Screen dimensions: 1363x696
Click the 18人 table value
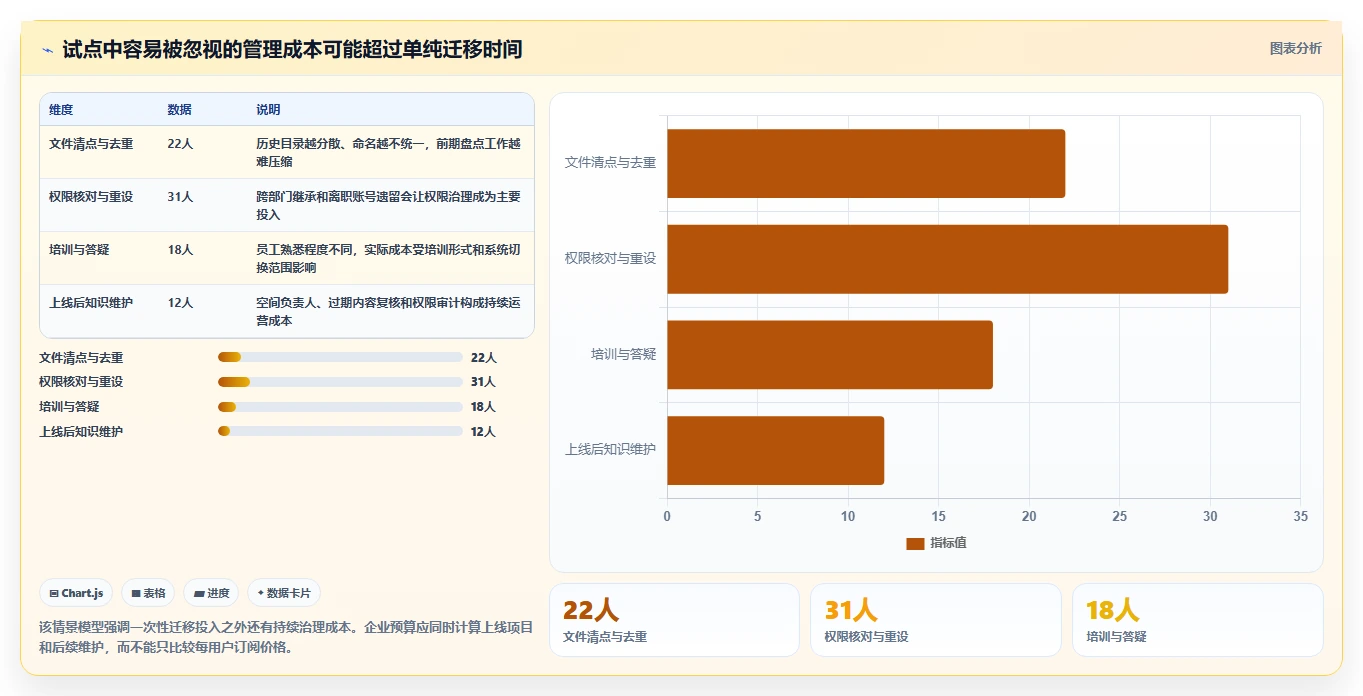tap(180, 250)
